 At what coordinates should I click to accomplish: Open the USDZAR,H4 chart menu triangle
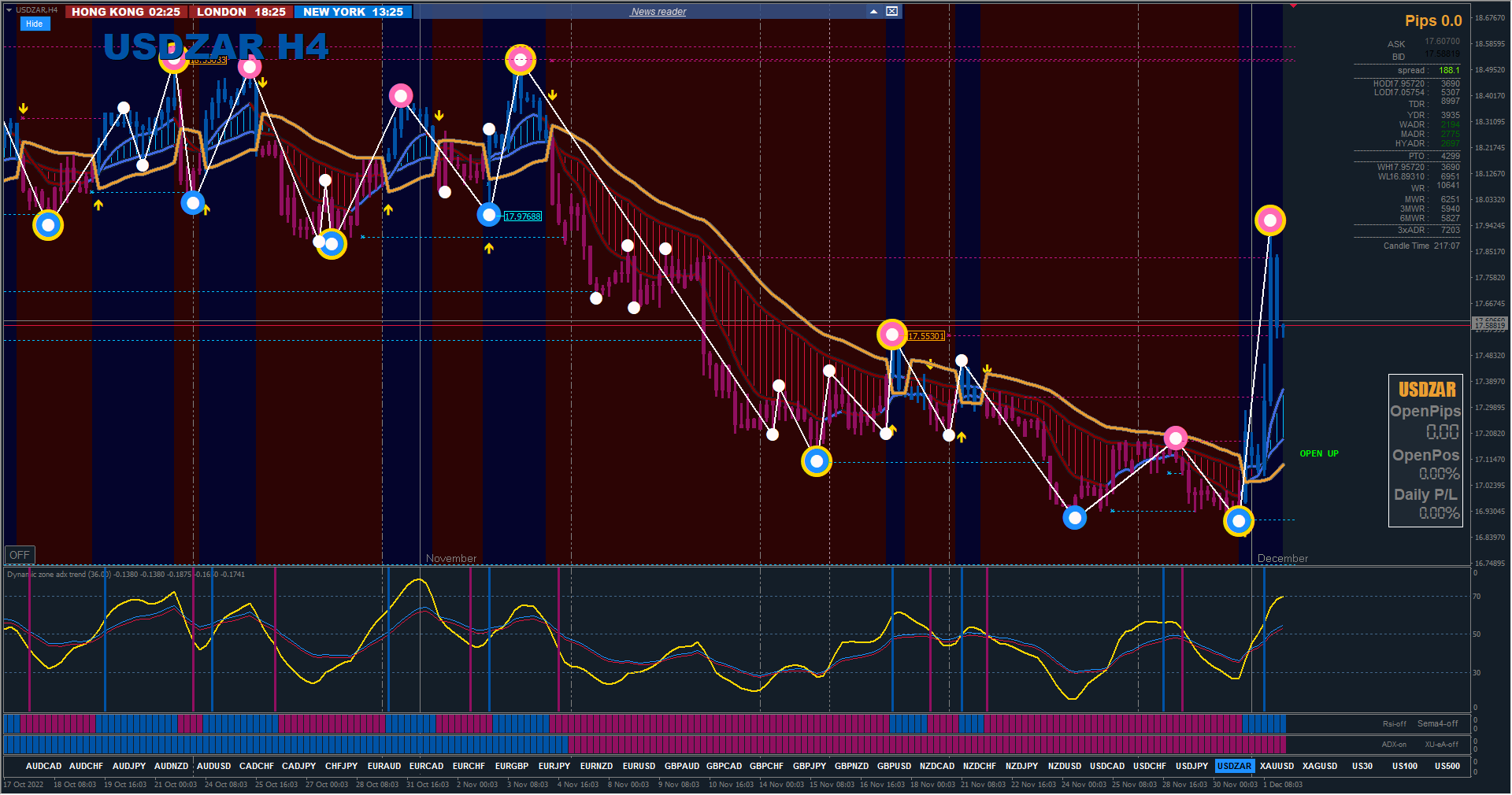tap(9, 10)
